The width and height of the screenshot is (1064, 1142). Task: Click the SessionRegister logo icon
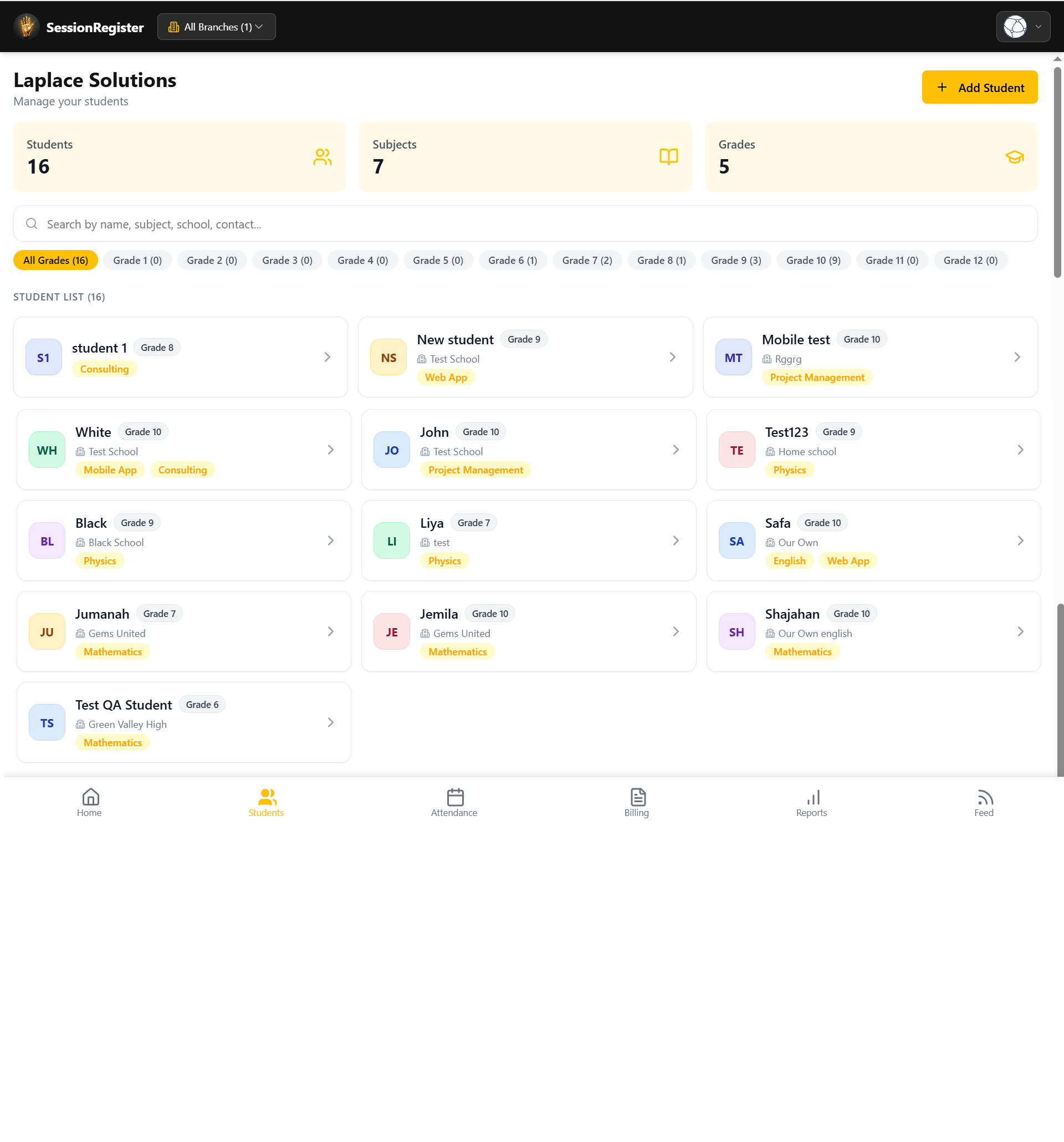27,27
